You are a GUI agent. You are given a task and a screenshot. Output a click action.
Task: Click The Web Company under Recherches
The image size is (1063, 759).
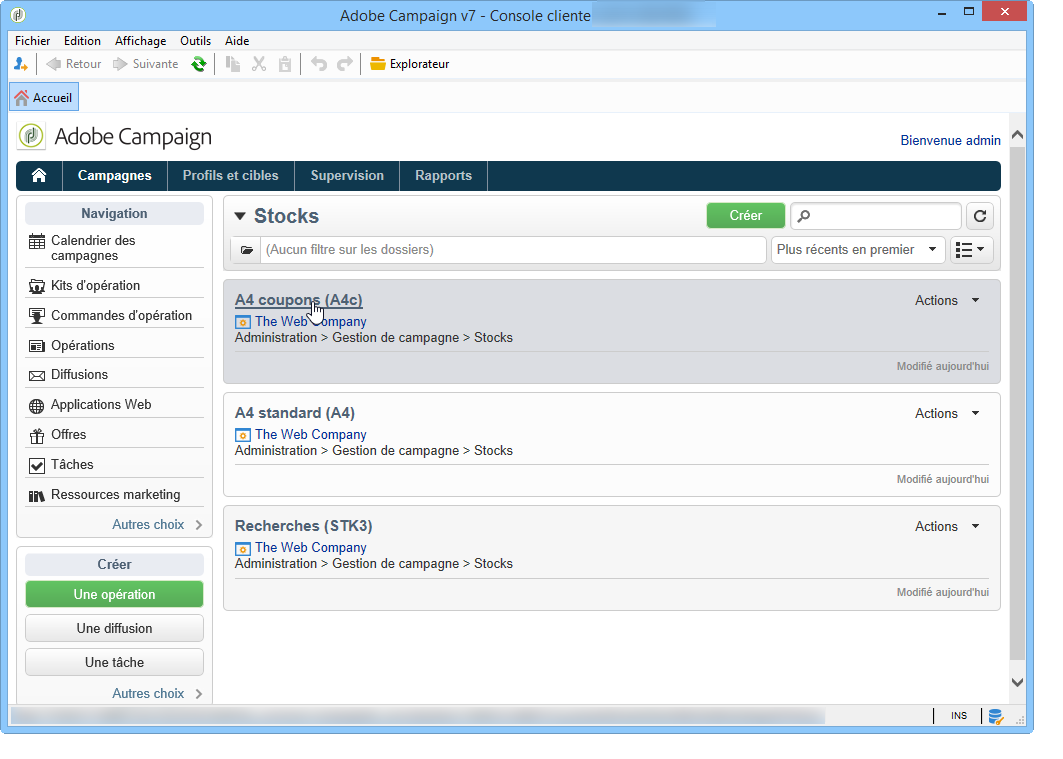click(310, 548)
